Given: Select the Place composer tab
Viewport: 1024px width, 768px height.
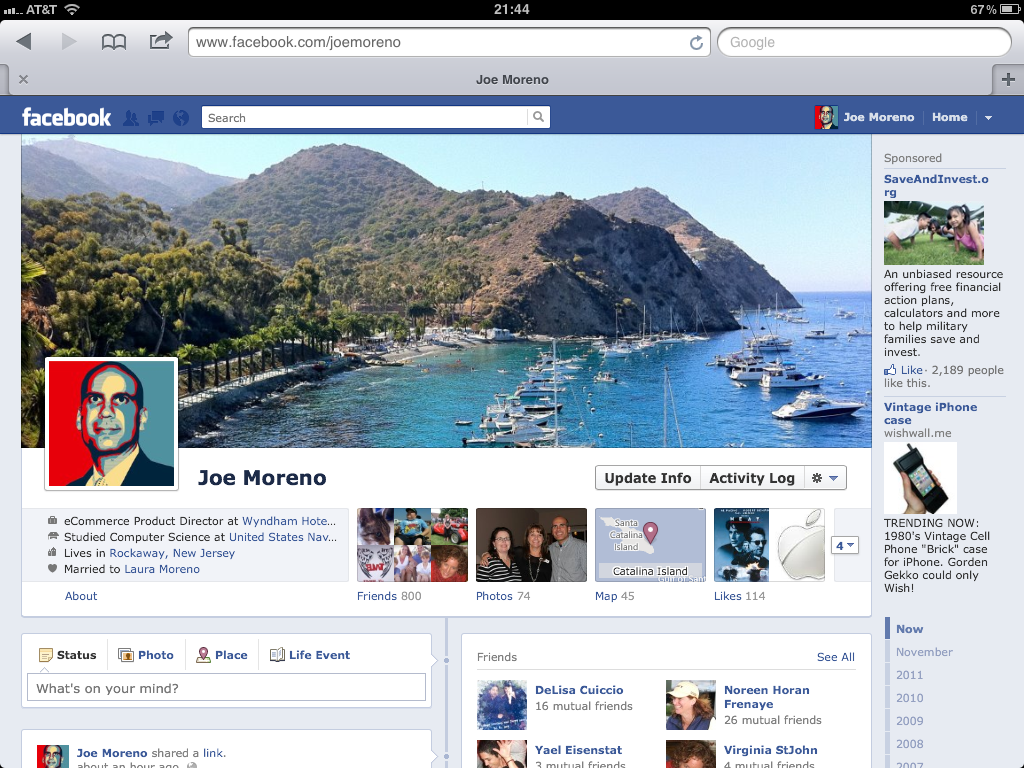Looking at the screenshot, I should click(x=222, y=655).
